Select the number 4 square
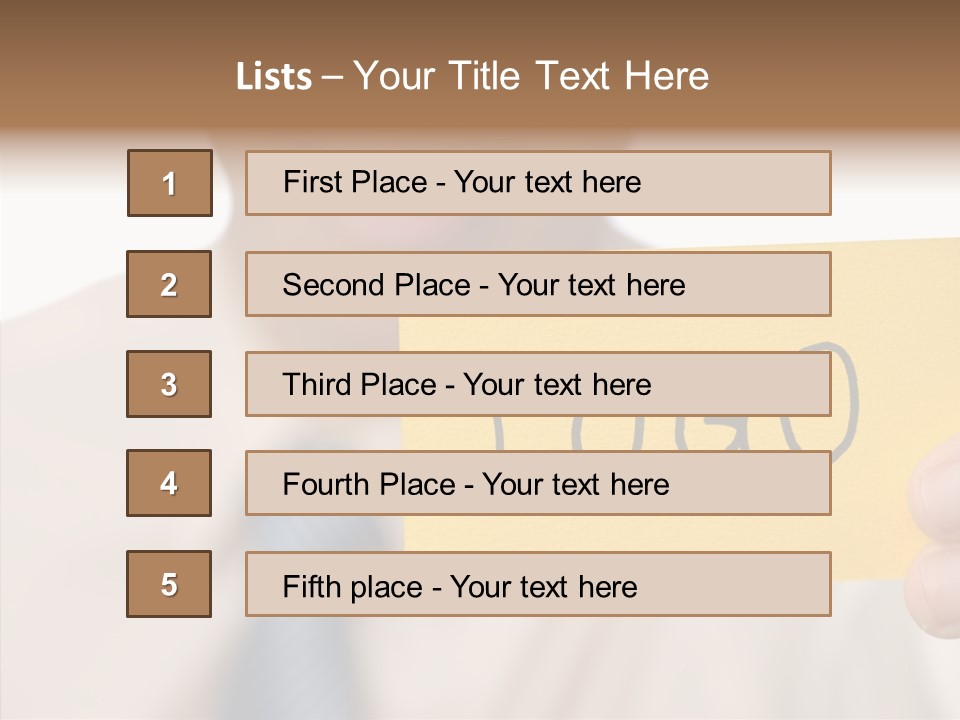The height and width of the screenshot is (720, 960). pos(169,483)
